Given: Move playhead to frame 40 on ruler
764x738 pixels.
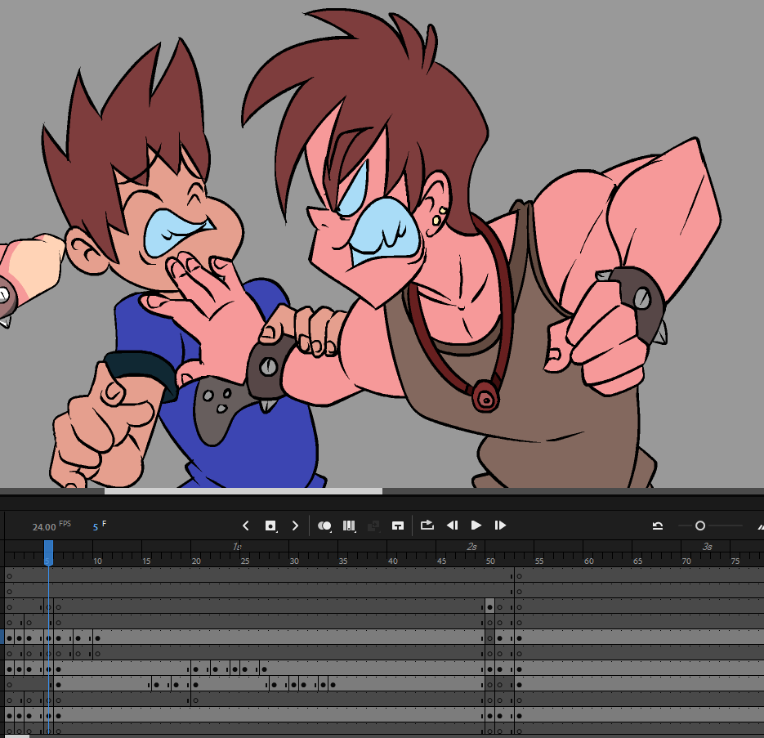Looking at the screenshot, I should click(x=392, y=561).
